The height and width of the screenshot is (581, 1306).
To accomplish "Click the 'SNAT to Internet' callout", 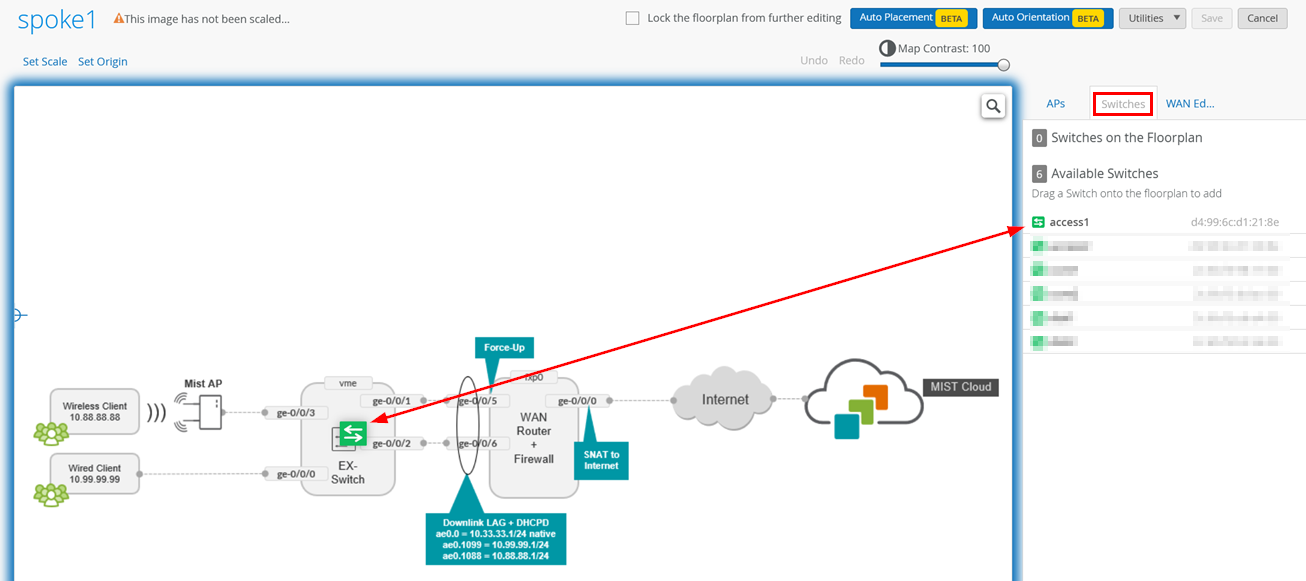I will tap(601, 460).
